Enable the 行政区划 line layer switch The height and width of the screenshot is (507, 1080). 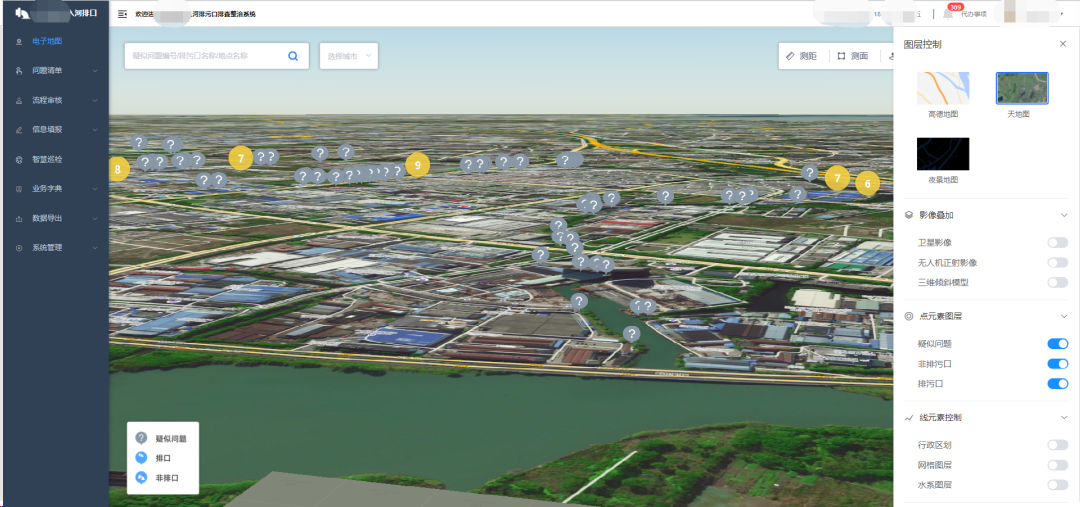tap(1057, 445)
